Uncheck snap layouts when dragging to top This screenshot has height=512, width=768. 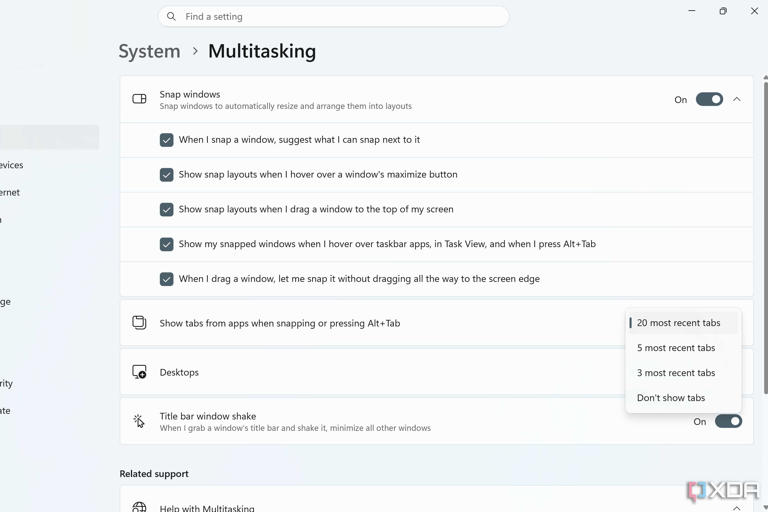[167, 210]
